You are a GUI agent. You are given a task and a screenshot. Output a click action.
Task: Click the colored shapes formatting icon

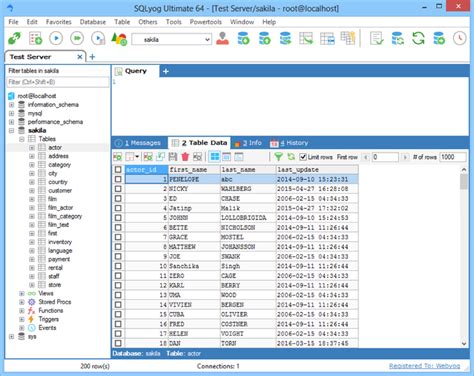pos(119,38)
